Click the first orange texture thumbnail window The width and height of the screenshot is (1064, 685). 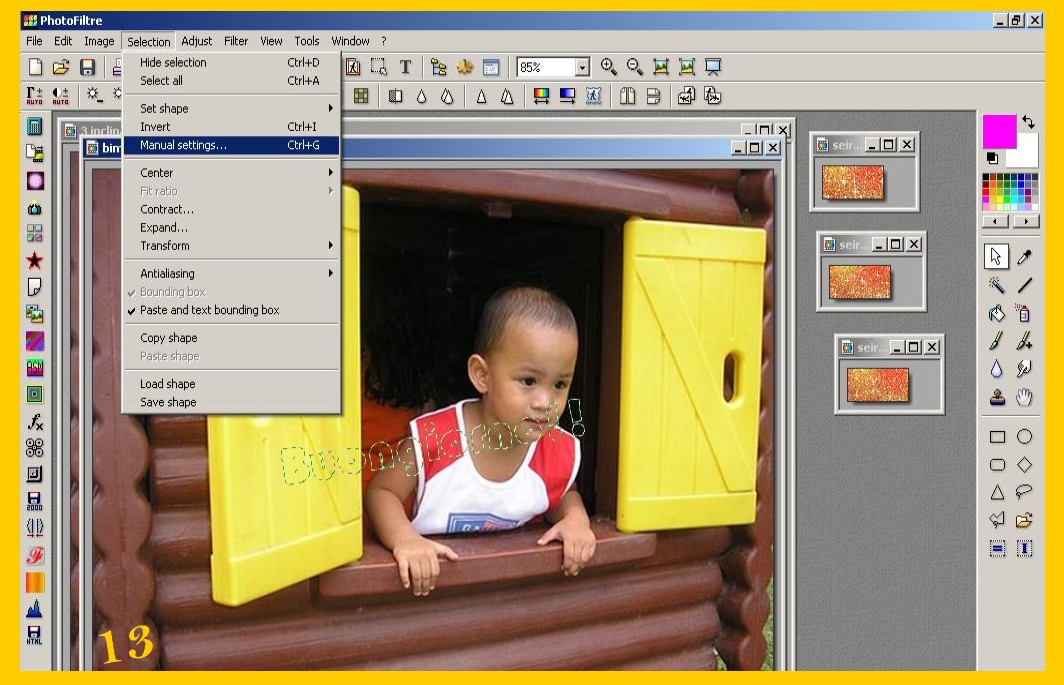(853, 183)
